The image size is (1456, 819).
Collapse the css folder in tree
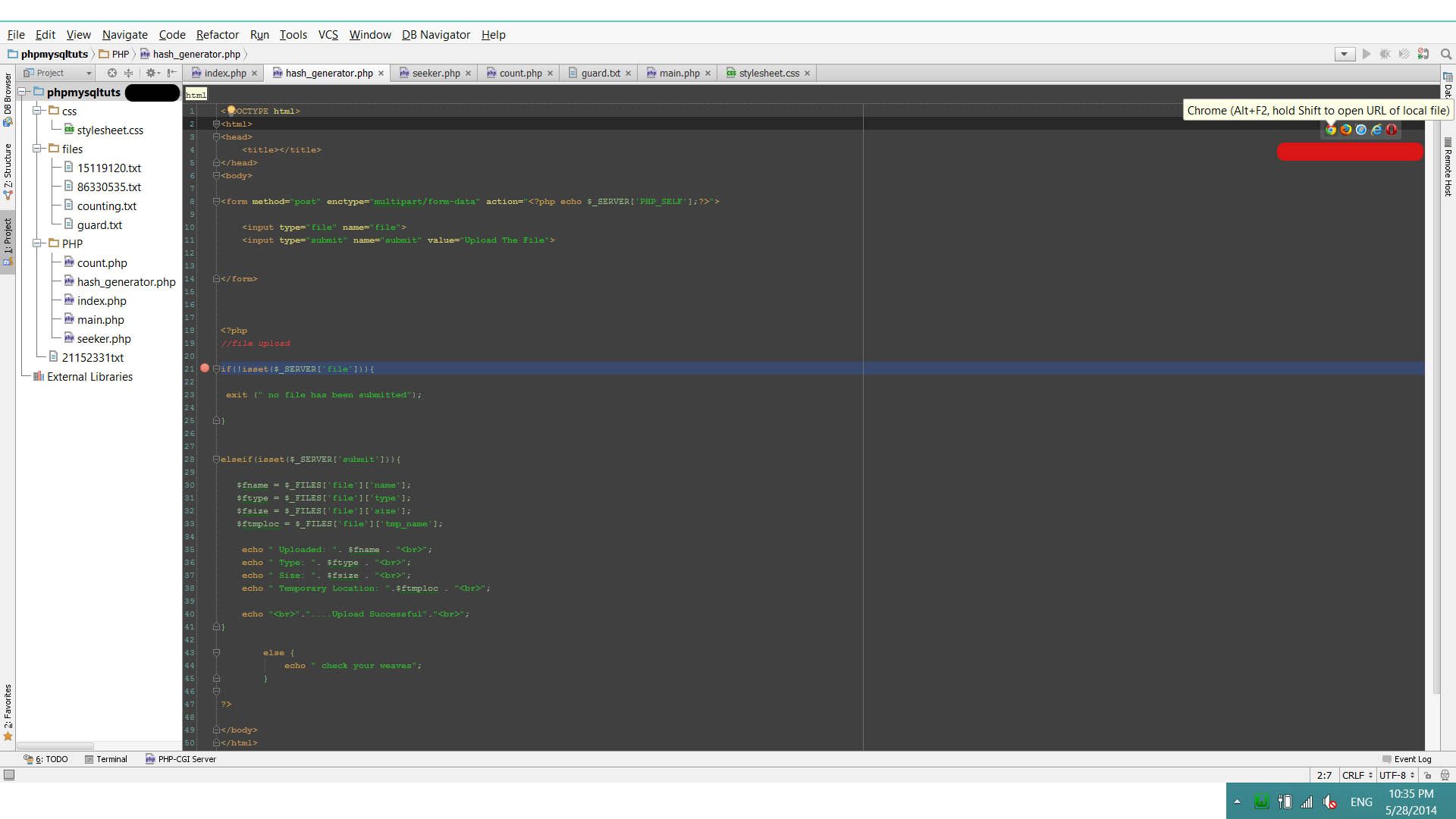[36, 111]
